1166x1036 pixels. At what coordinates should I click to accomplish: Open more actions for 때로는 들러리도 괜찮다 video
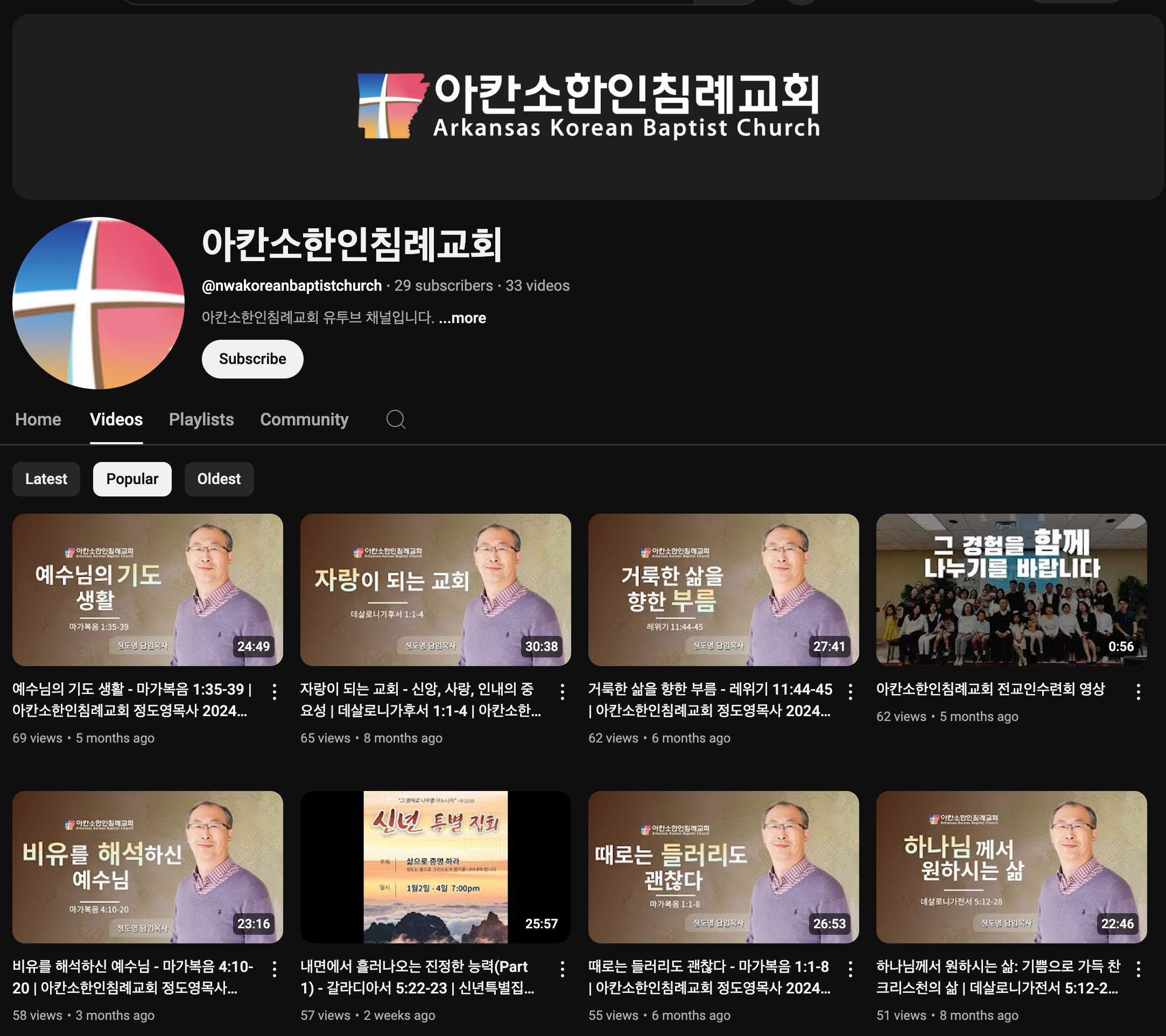(851, 969)
